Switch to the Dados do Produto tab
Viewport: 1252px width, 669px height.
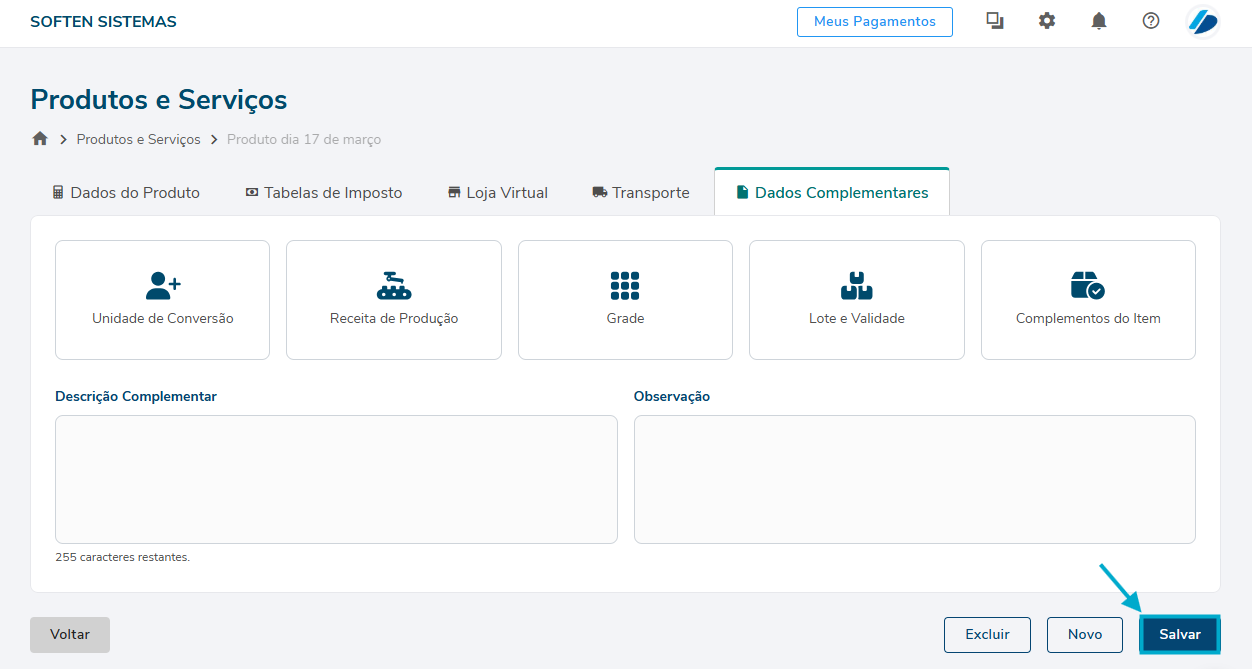click(x=126, y=192)
